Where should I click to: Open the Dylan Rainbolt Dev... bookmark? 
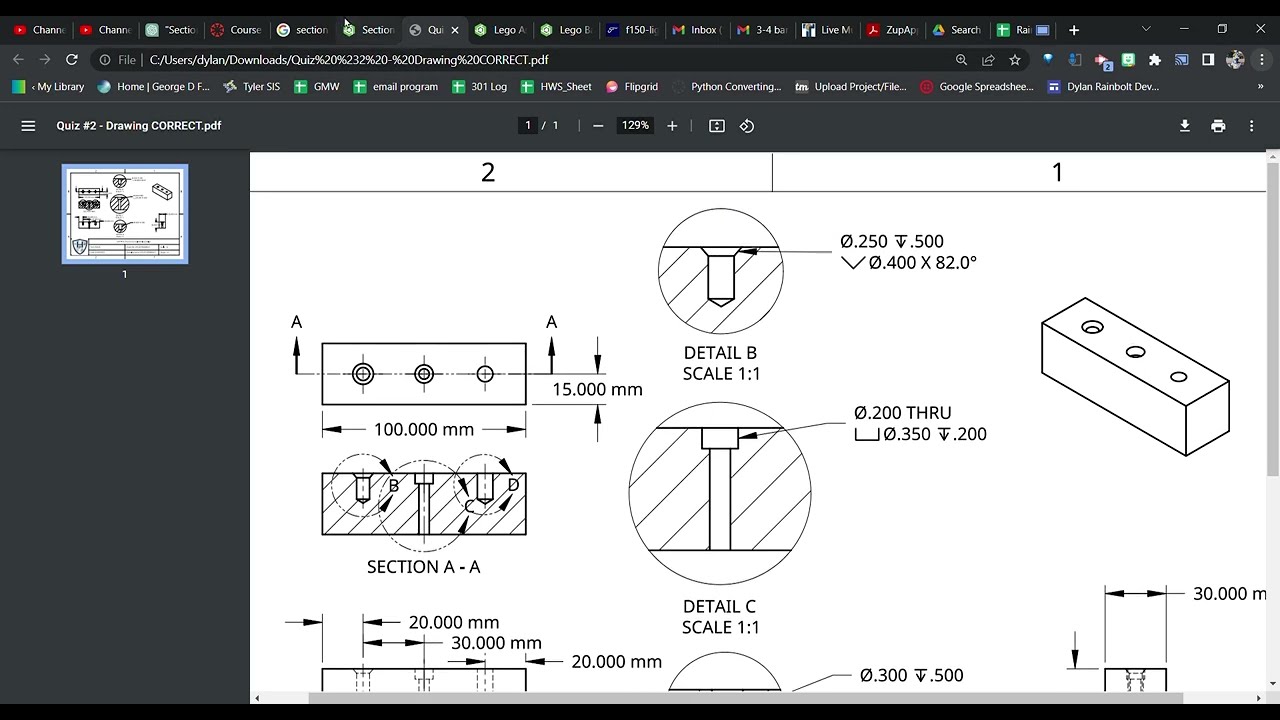(1103, 87)
